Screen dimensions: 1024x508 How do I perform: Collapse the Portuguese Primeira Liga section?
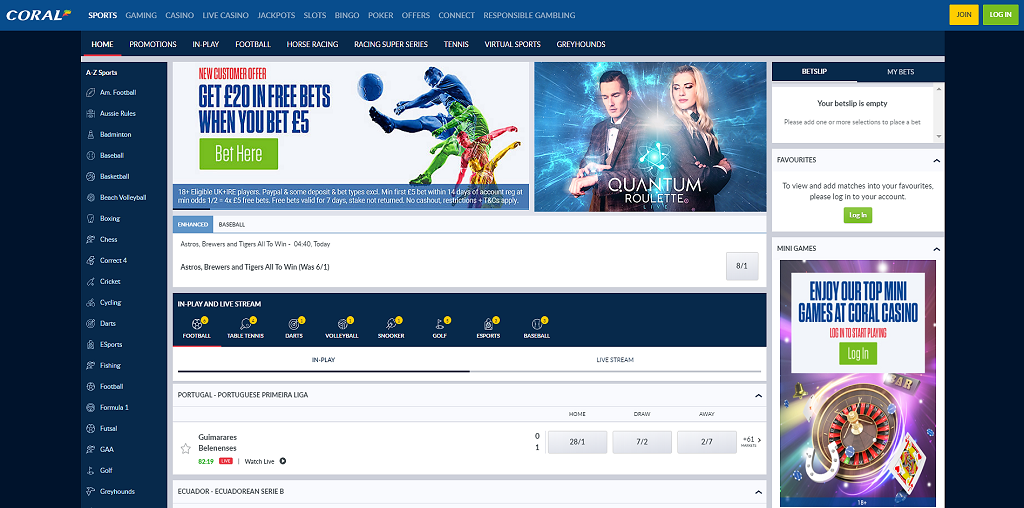(x=758, y=395)
